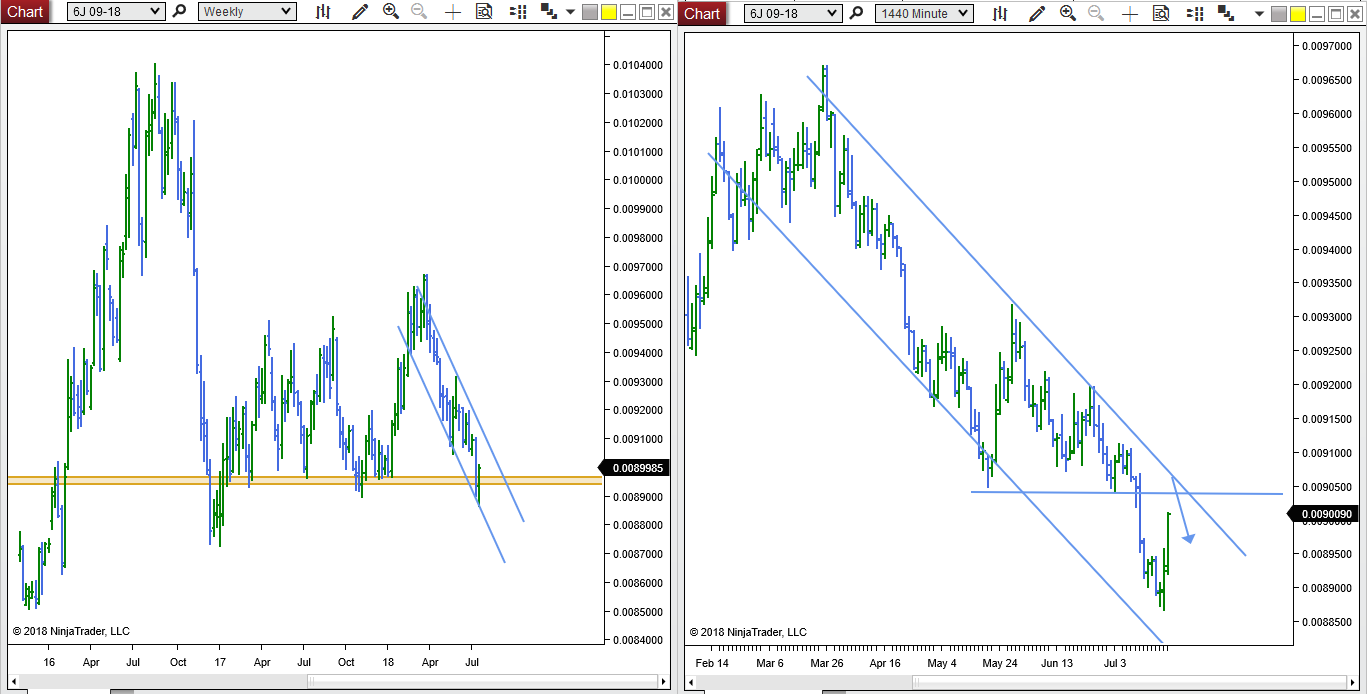Image resolution: width=1367 pixels, height=694 pixels.
Task: Click the 18 year label on Weekly time axis
Action: [x=389, y=663]
